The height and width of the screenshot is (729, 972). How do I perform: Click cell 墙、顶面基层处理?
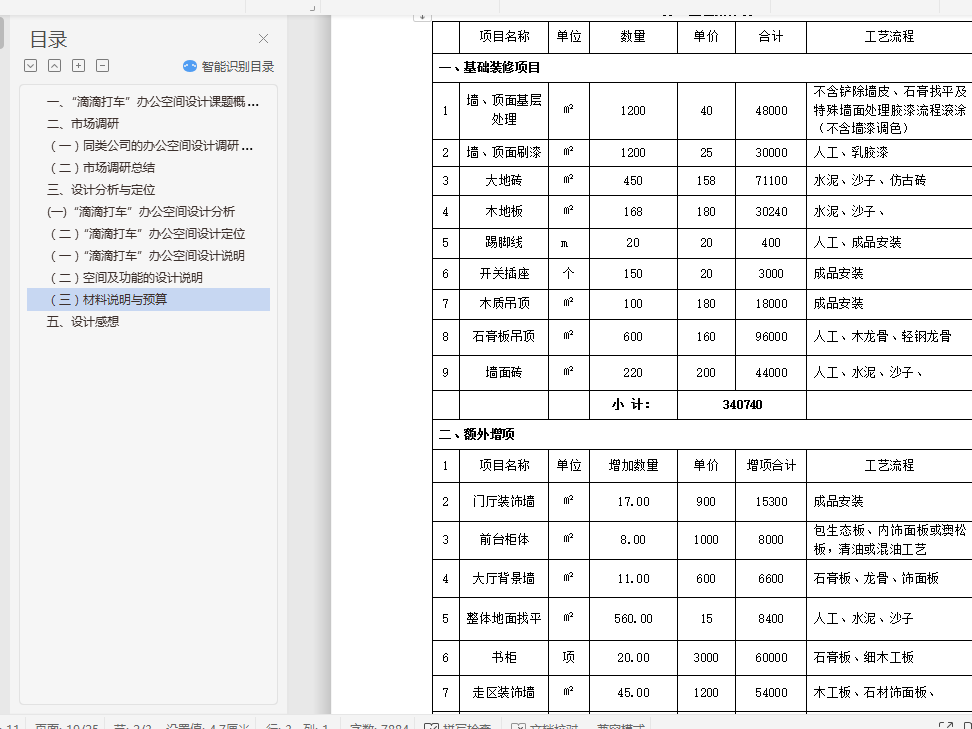click(x=504, y=110)
